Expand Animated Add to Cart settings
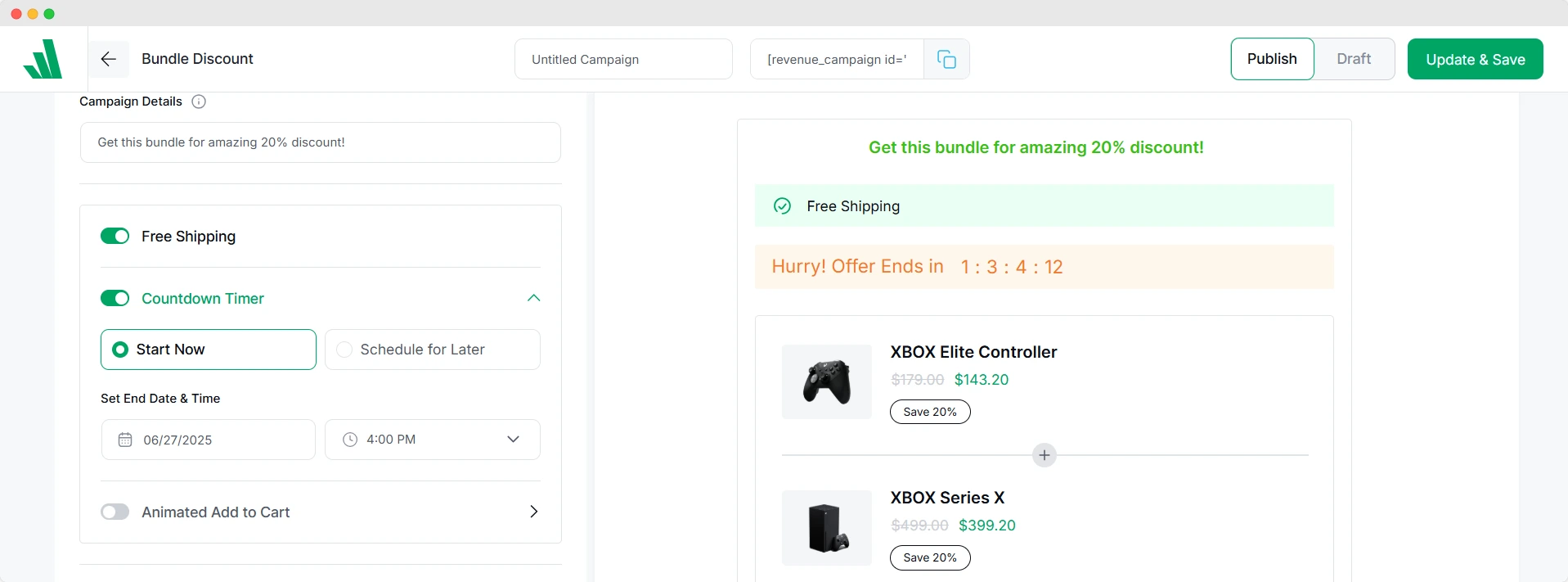This screenshot has height=582, width=1568. (534, 512)
